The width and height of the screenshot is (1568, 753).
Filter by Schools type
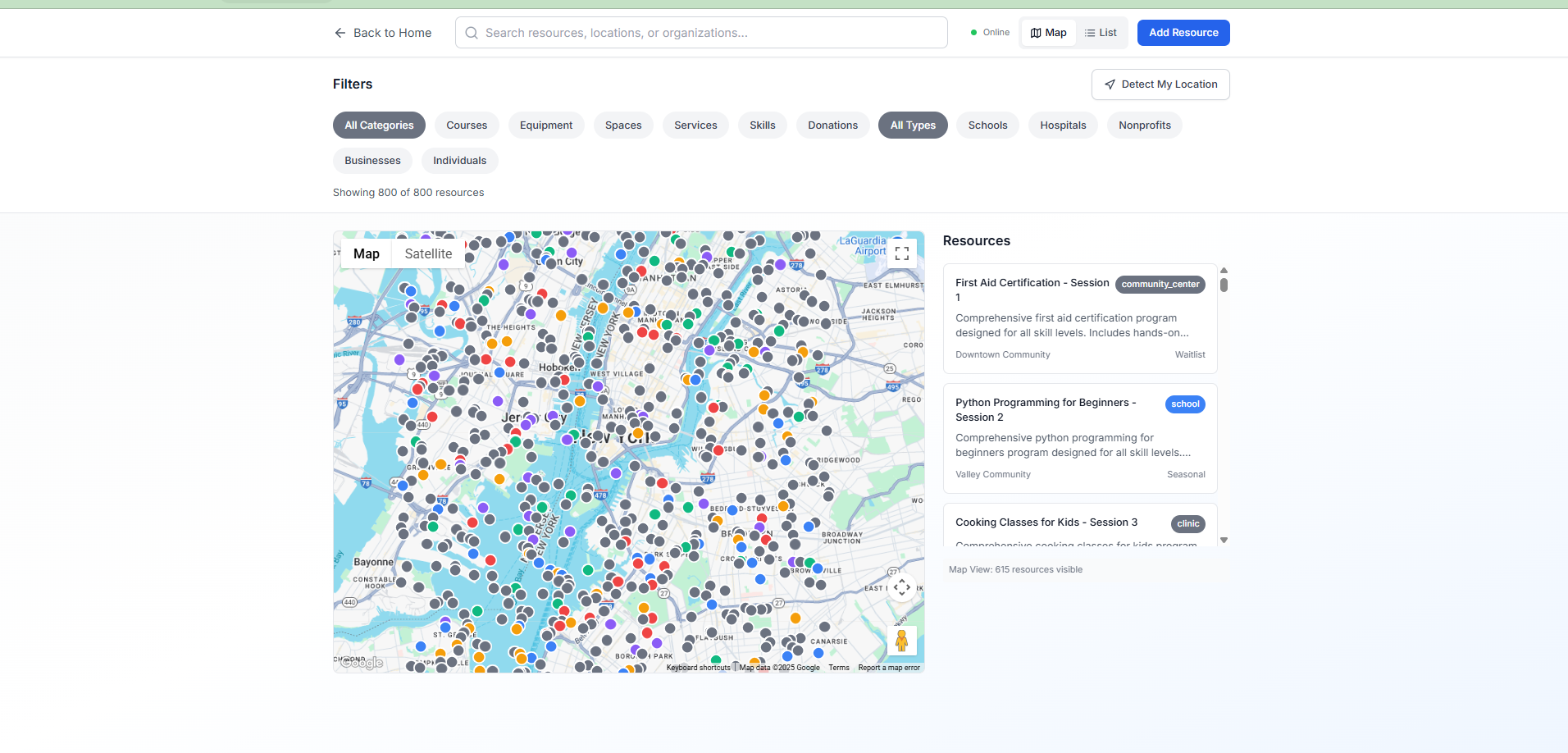tap(987, 125)
